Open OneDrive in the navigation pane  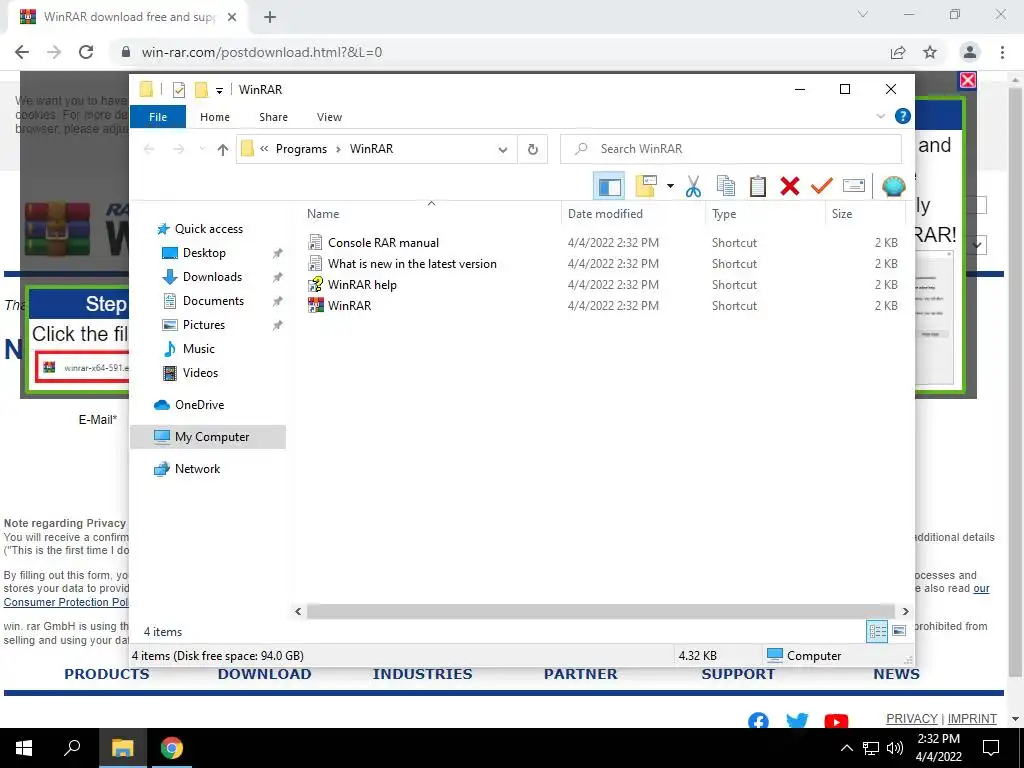coord(199,405)
